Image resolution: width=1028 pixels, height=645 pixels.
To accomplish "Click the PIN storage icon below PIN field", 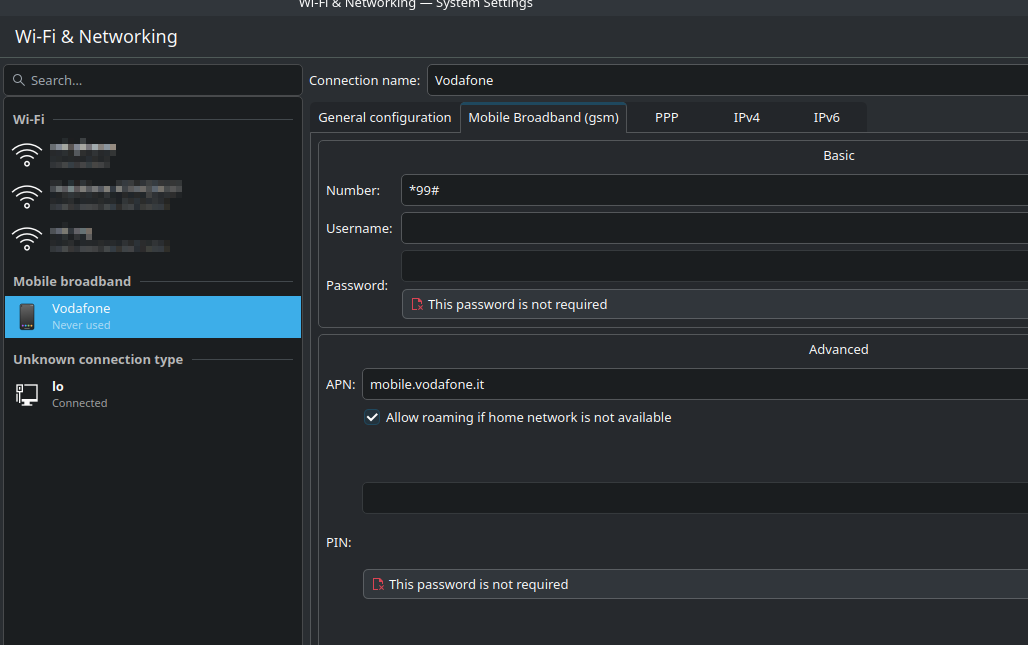I will [378, 584].
